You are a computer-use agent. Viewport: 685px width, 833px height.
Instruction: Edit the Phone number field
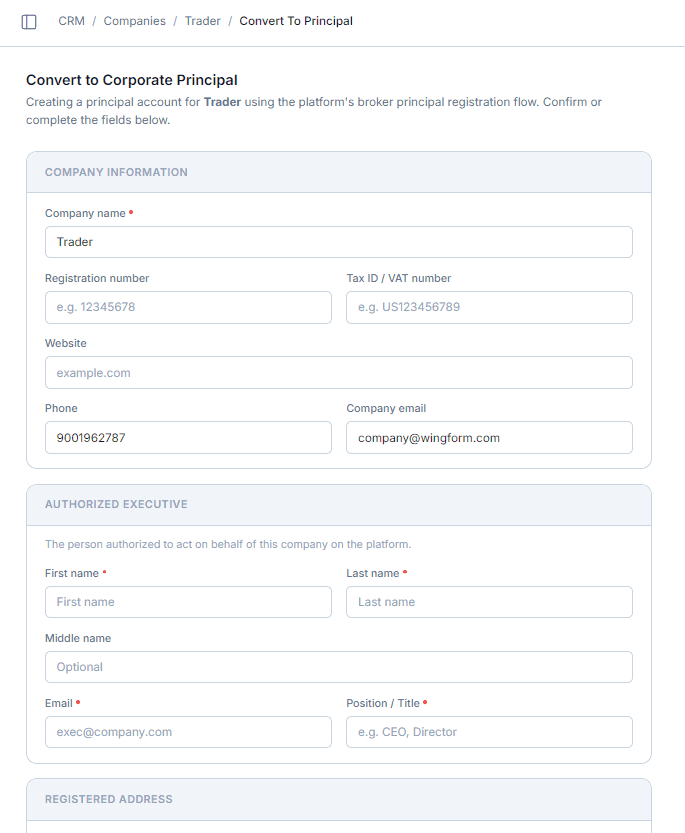click(188, 437)
